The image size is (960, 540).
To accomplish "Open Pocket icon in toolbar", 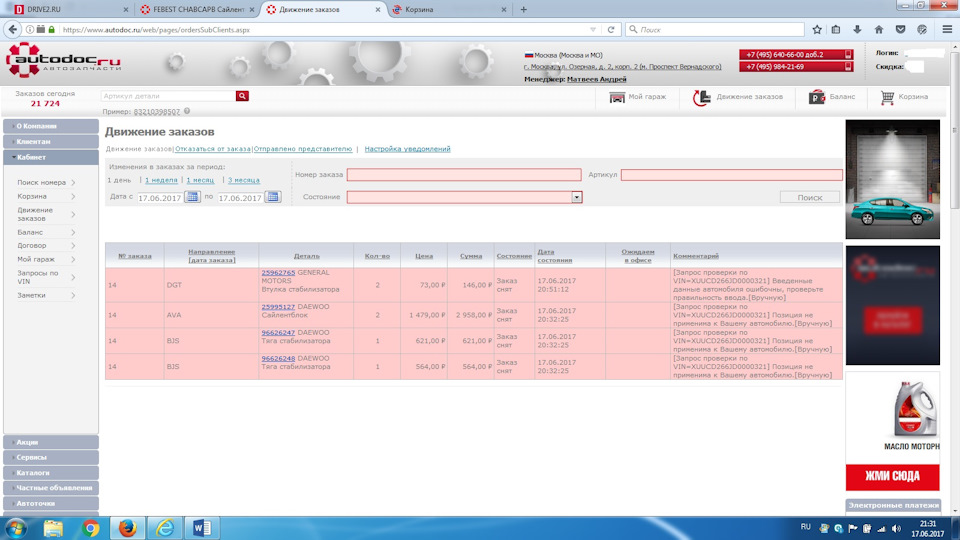I will (x=901, y=29).
